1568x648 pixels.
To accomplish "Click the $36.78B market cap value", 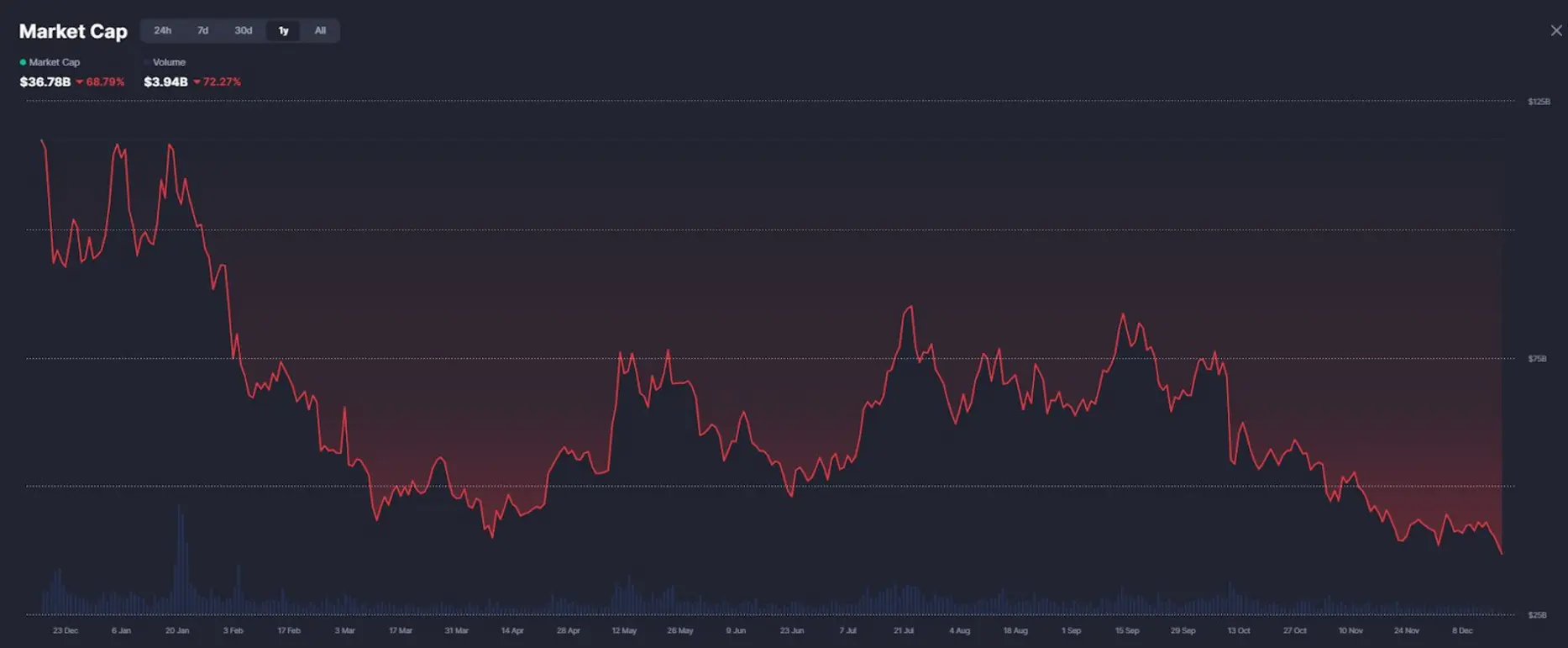I will (x=45, y=82).
